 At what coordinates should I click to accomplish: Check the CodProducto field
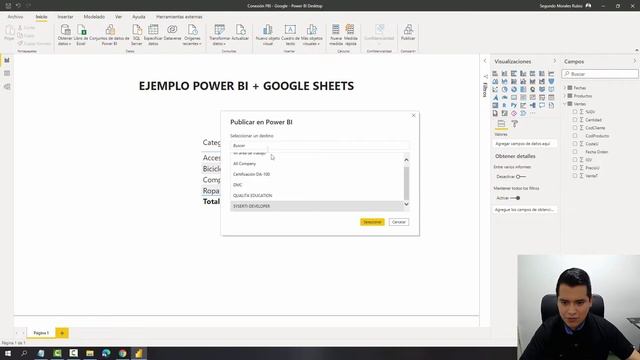575,136
